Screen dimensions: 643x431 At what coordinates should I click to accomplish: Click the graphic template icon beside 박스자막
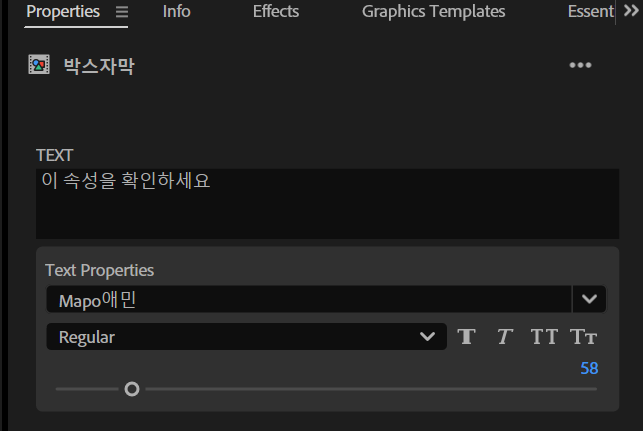(39, 65)
